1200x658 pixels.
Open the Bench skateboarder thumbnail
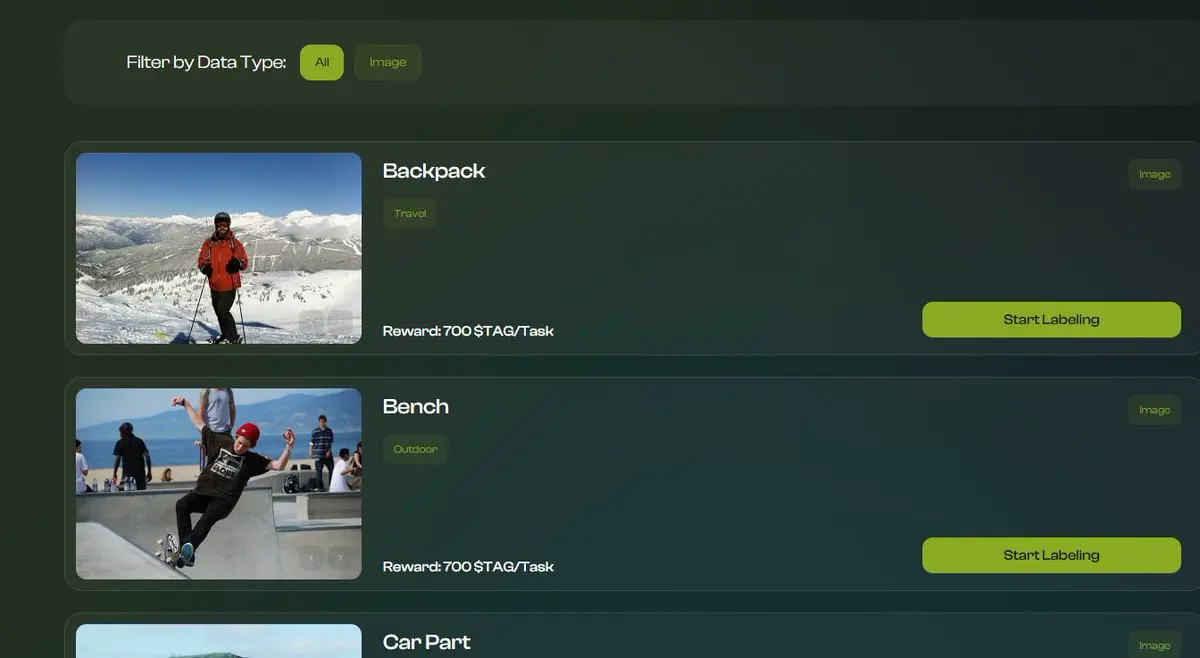pyautogui.click(x=219, y=484)
